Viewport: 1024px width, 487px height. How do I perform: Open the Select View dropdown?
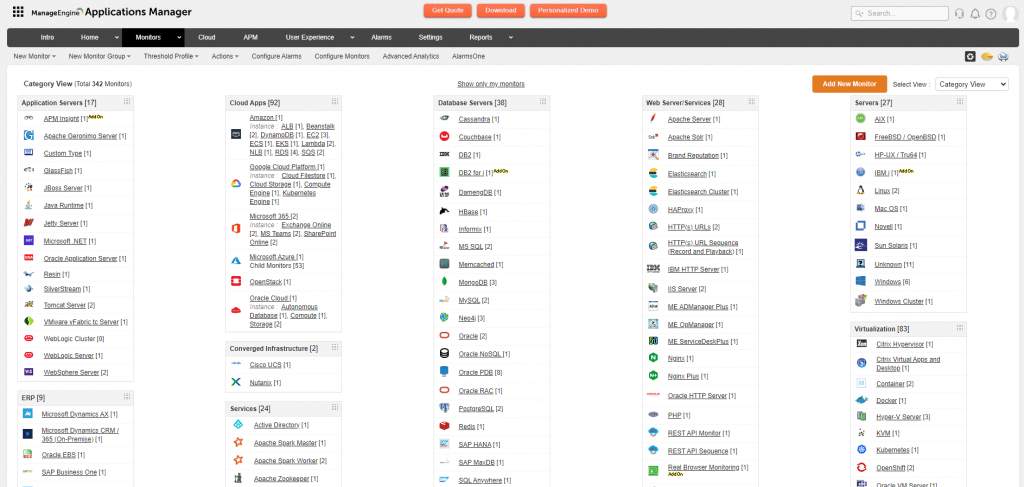972,84
